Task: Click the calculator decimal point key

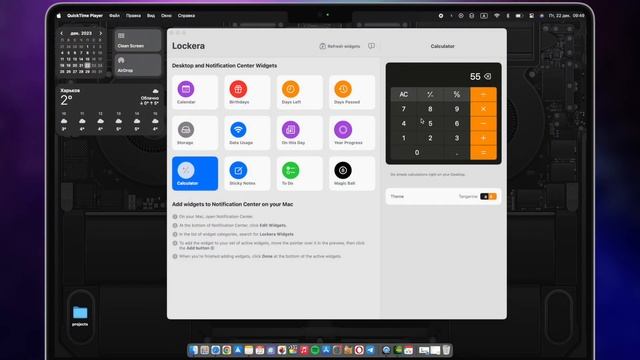Action: 457,152
